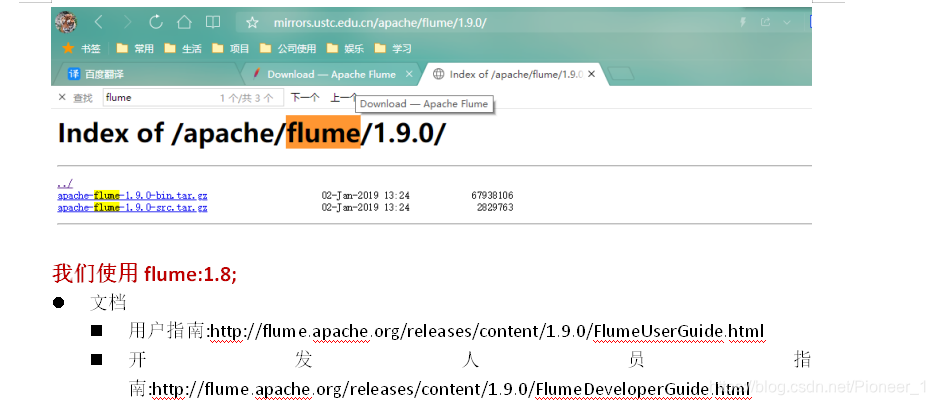This screenshot has height=405, width=935.
Task: Click the share page icon
Action: [x=765, y=23]
